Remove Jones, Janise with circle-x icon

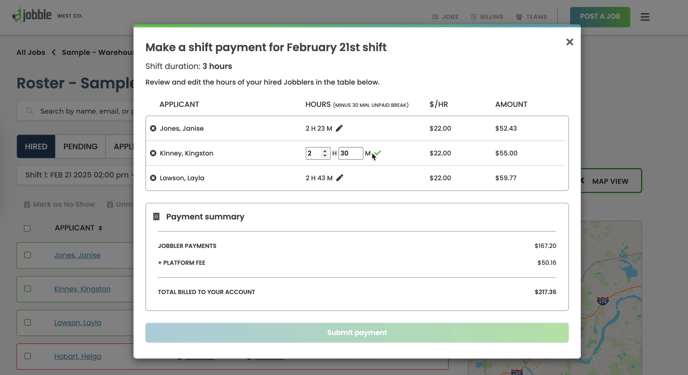click(x=153, y=128)
